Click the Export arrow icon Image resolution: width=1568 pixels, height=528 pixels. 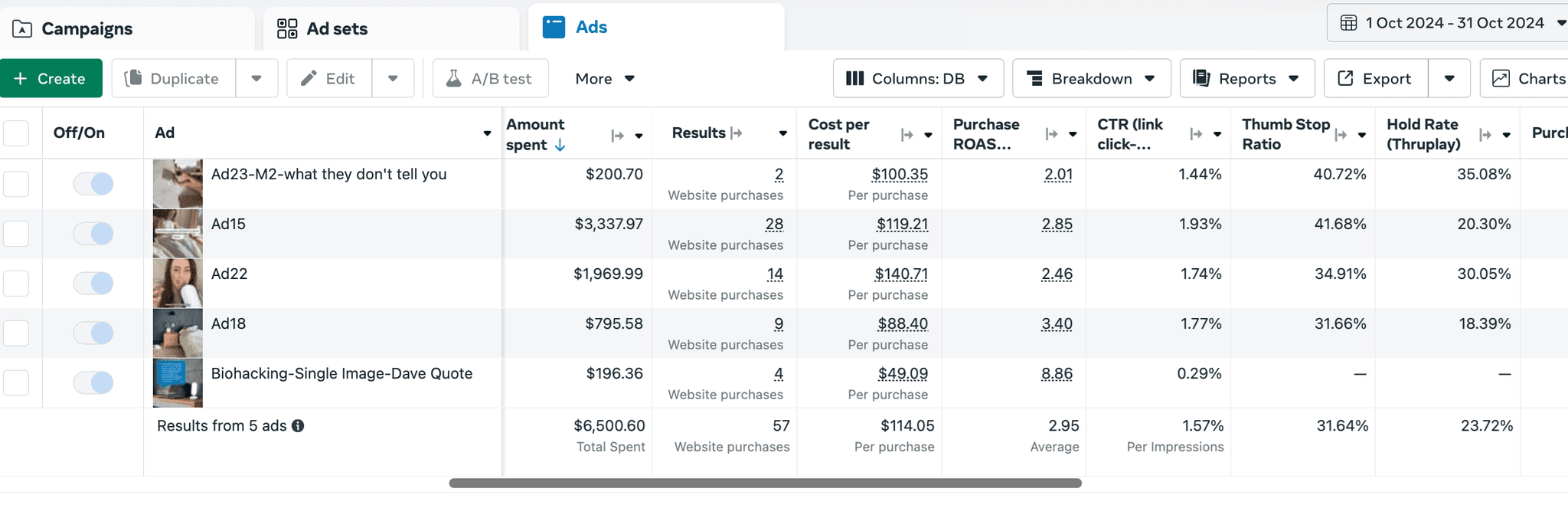tap(1345, 78)
